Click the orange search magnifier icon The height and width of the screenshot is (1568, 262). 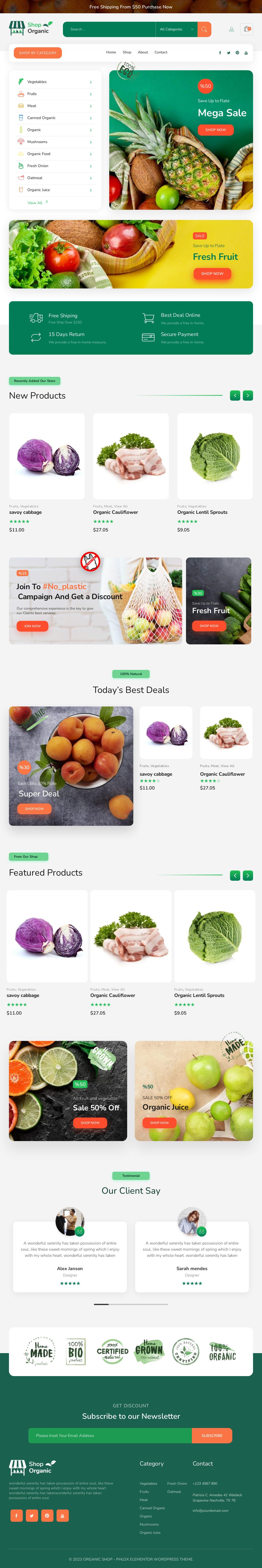coord(204,29)
